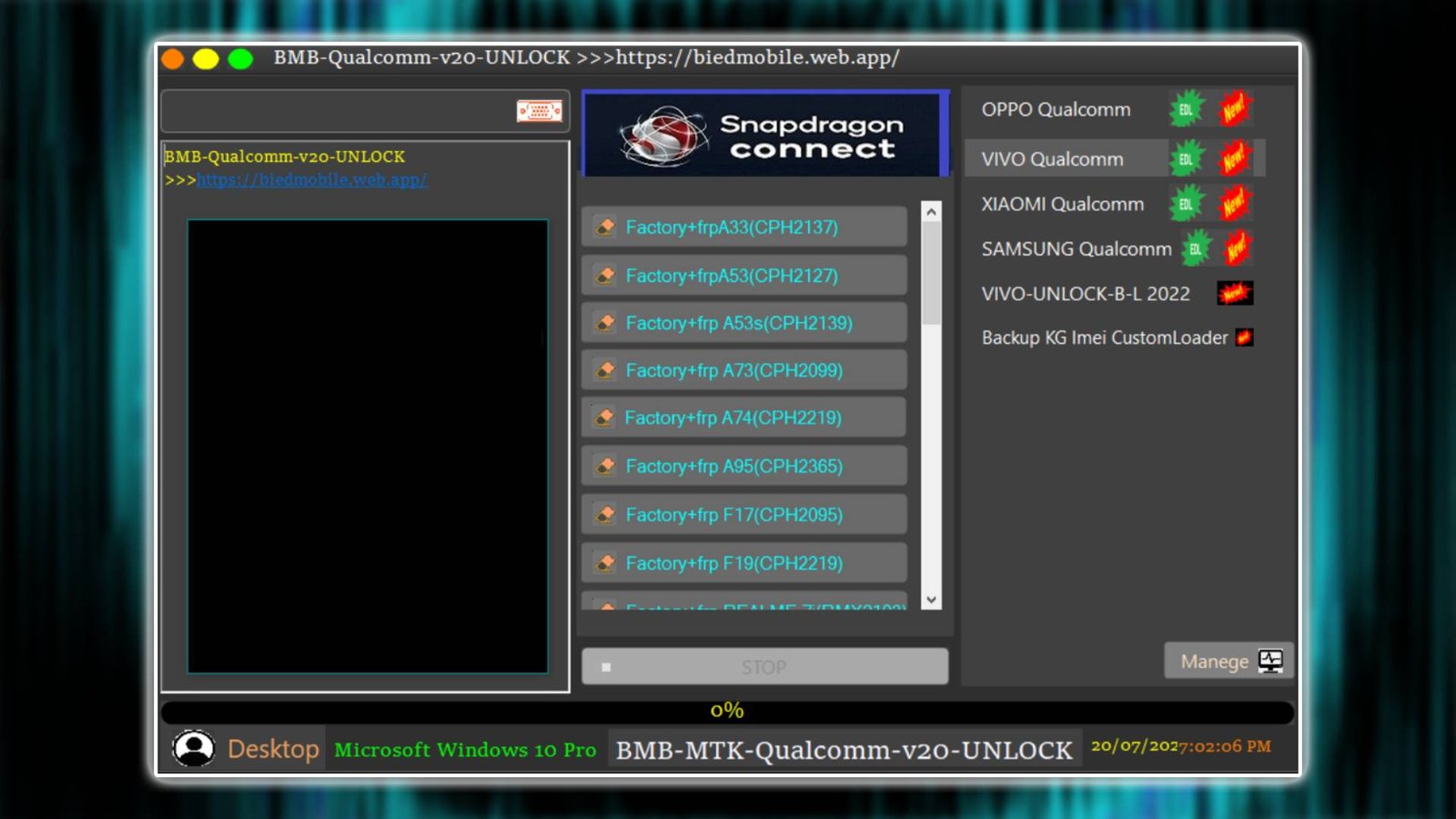The width and height of the screenshot is (1456, 819).
Task: Click the Manege button
Action: coord(1215,661)
